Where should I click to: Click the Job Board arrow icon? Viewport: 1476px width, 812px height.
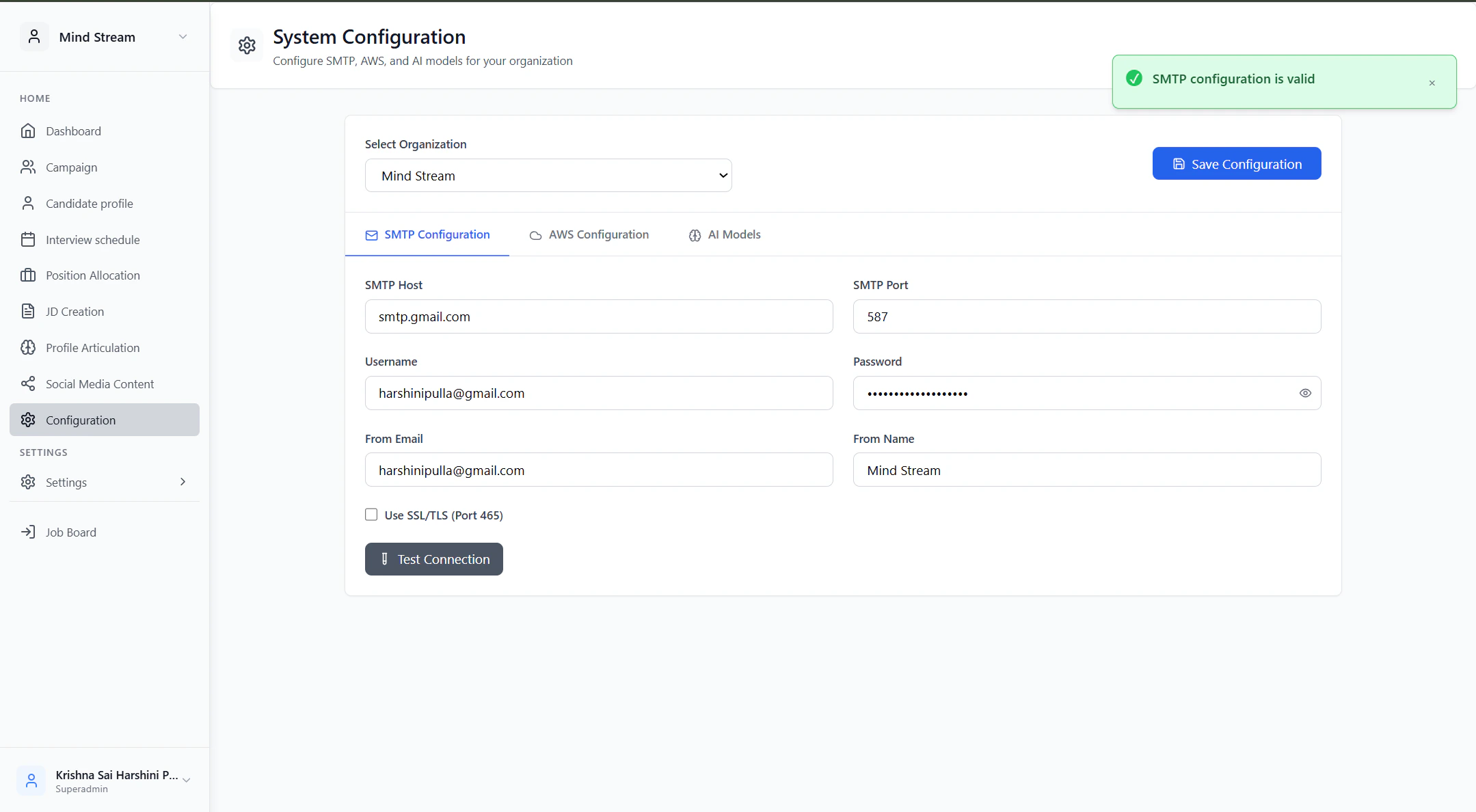tap(28, 532)
